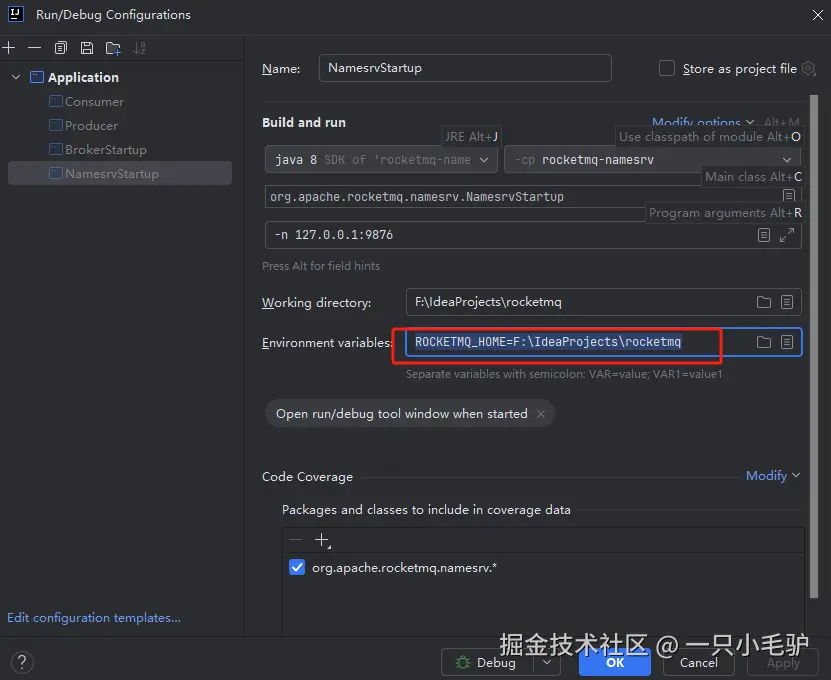
Task: Collapse the Application tree node
Action: click(x=16, y=77)
